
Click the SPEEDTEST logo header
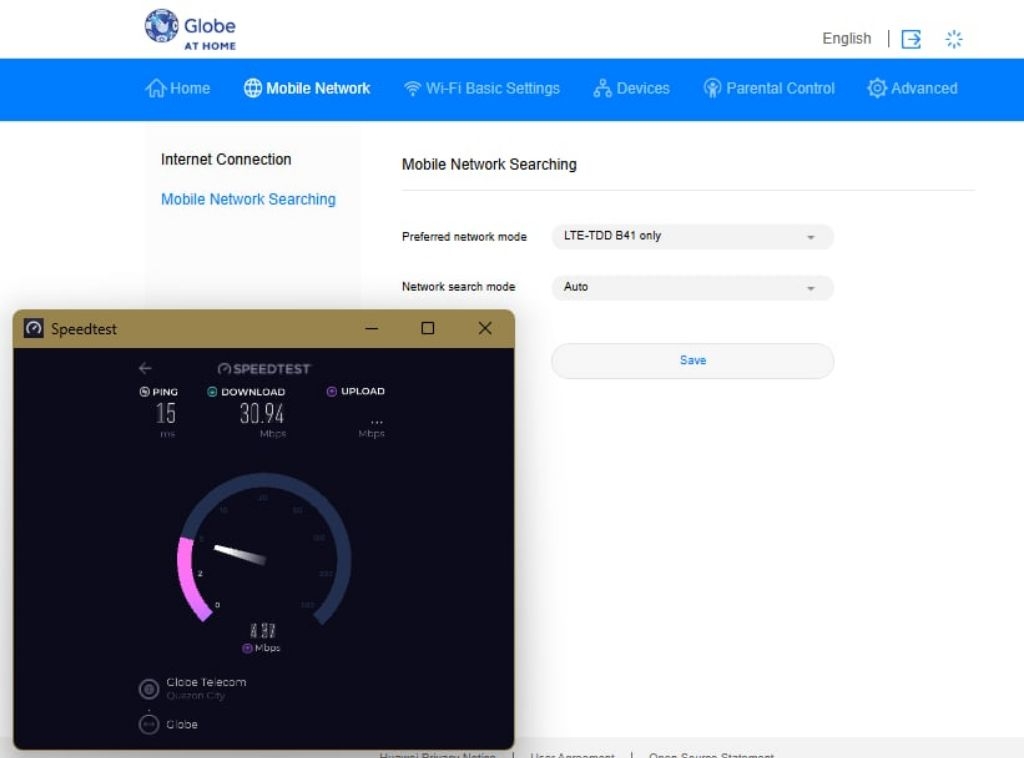click(264, 369)
